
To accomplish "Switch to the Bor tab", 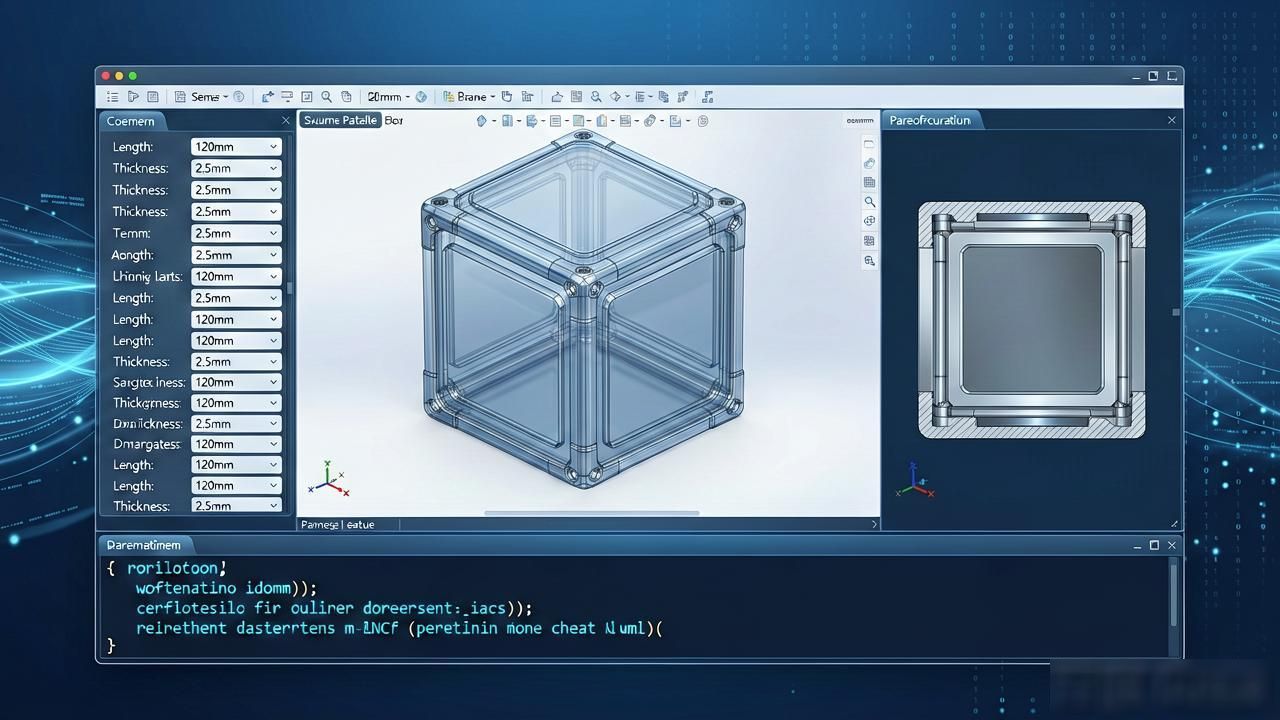I will click(x=394, y=120).
